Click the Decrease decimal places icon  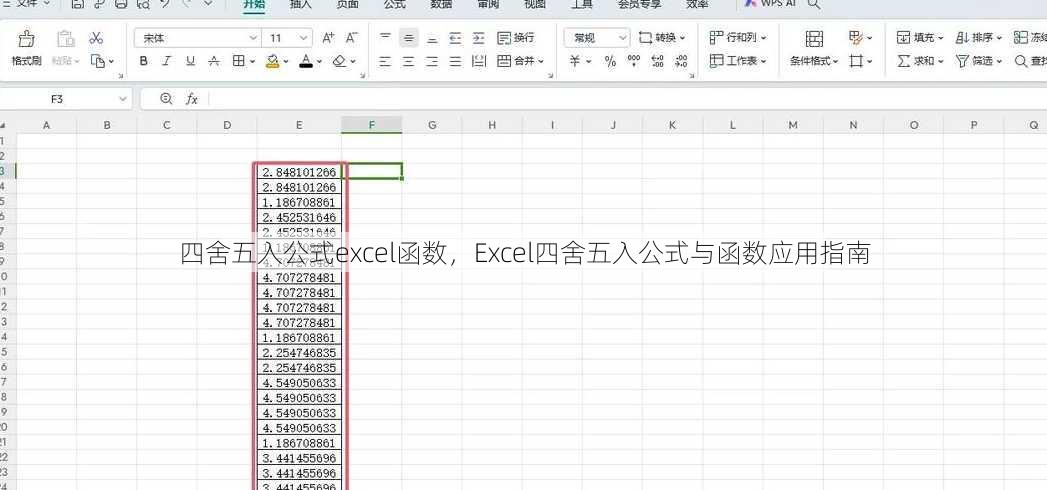[680, 61]
